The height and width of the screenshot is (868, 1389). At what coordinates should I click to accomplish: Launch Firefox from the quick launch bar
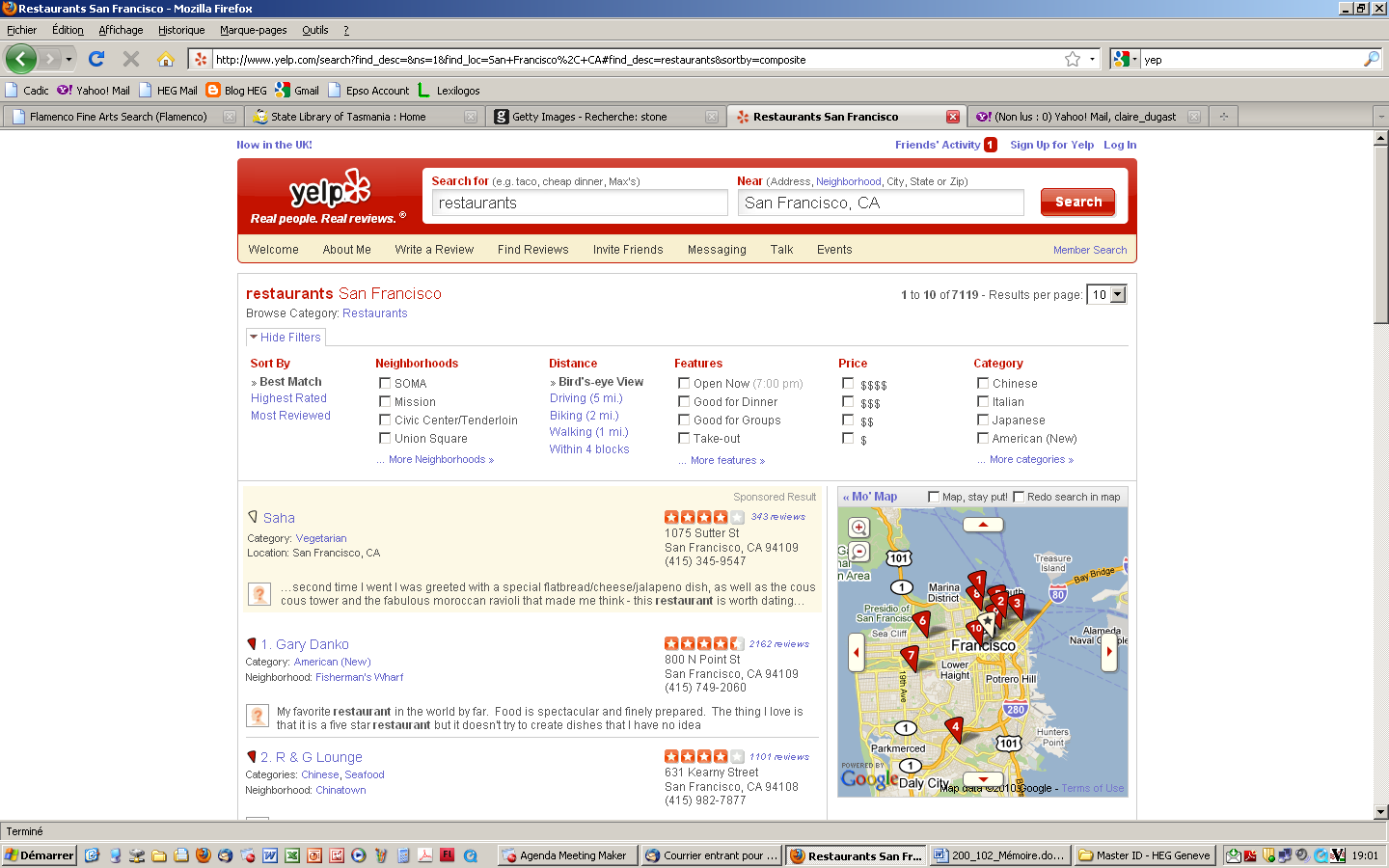point(204,855)
